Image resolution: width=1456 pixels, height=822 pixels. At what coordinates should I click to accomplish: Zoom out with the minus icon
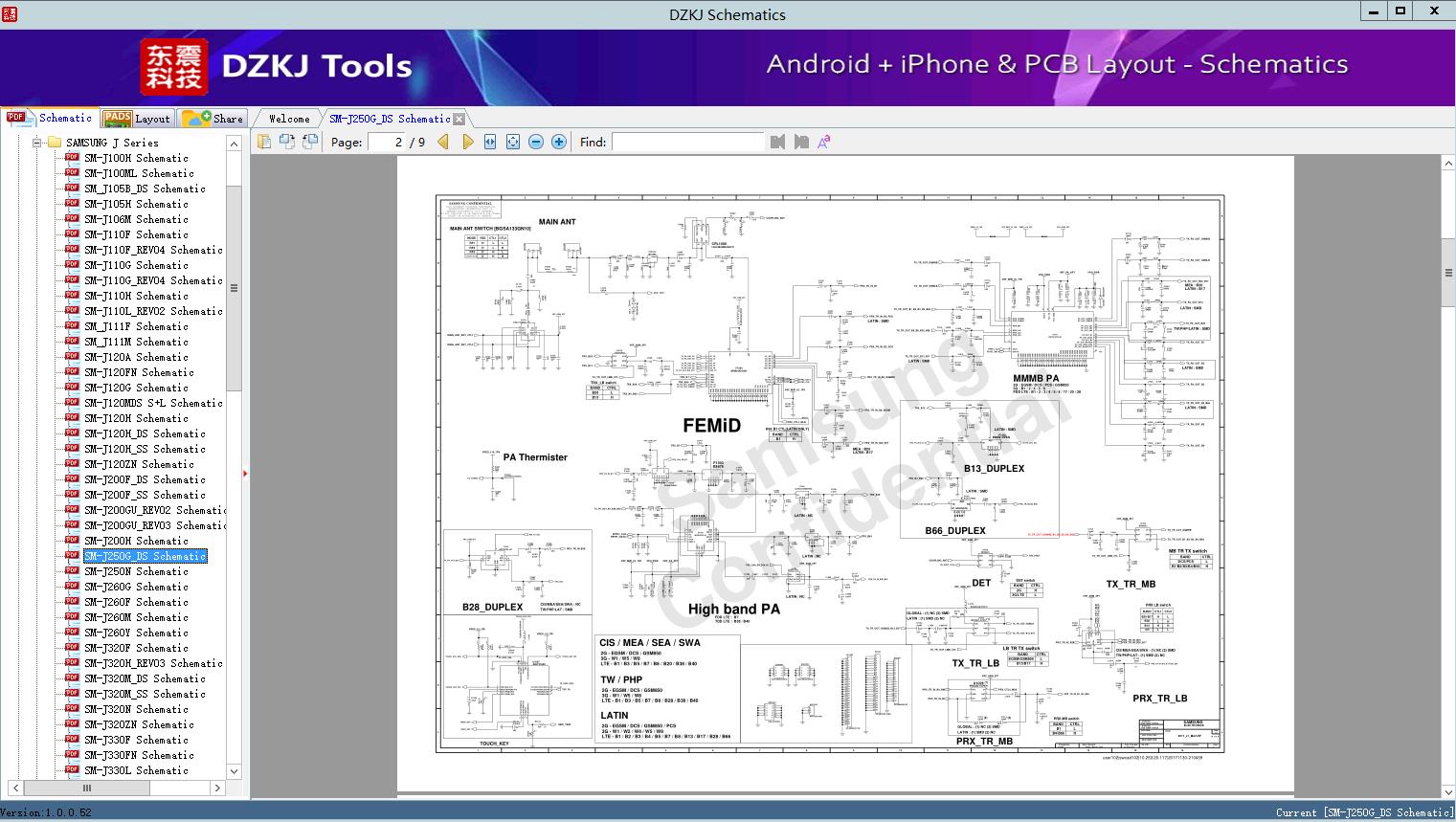(536, 142)
